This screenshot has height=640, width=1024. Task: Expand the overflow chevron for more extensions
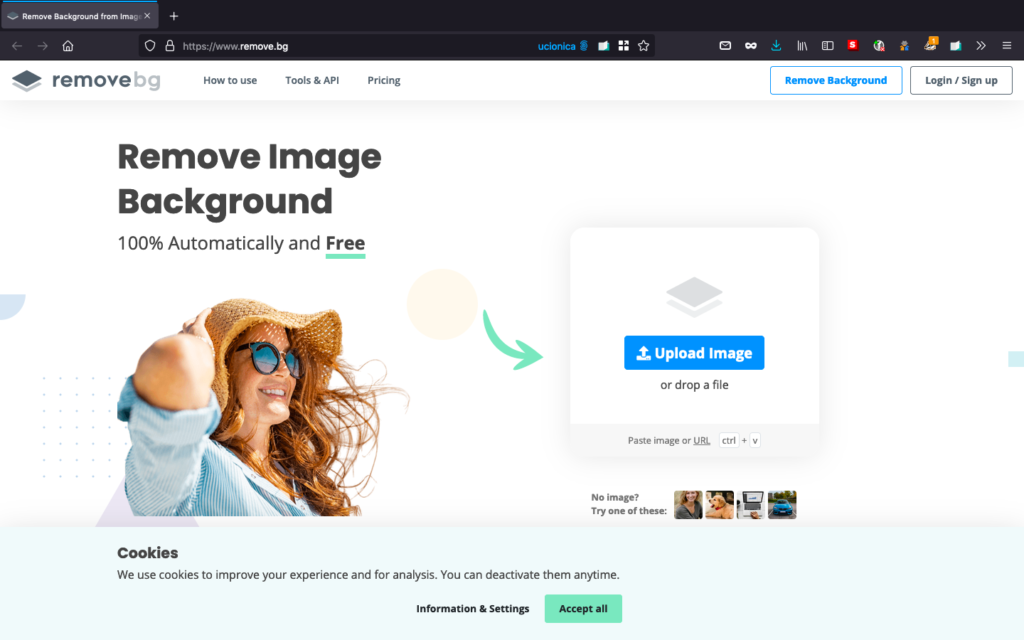[x=981, y=46]
